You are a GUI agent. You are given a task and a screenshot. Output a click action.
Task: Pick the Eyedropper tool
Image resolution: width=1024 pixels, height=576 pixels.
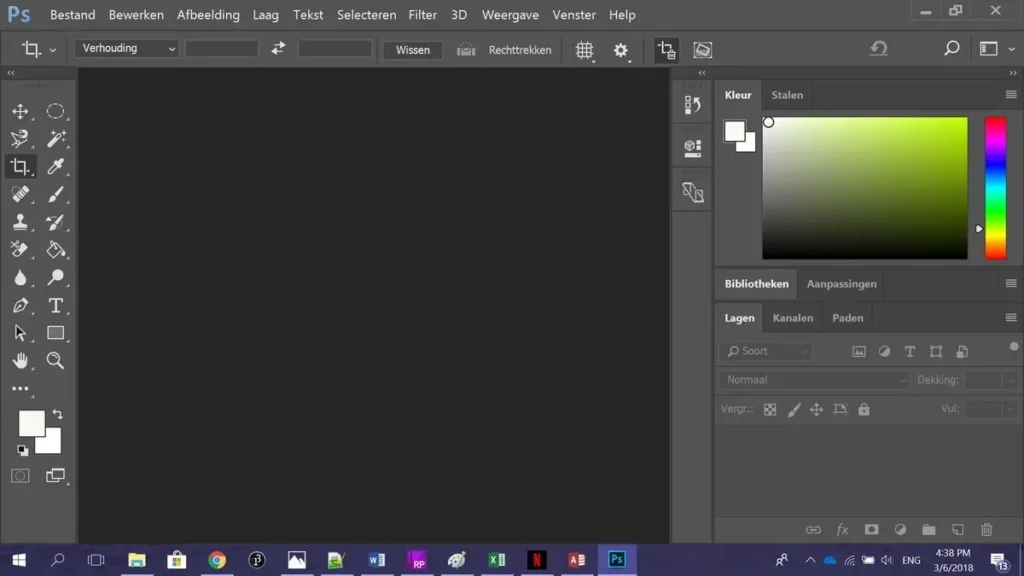(x=56, y=167)
